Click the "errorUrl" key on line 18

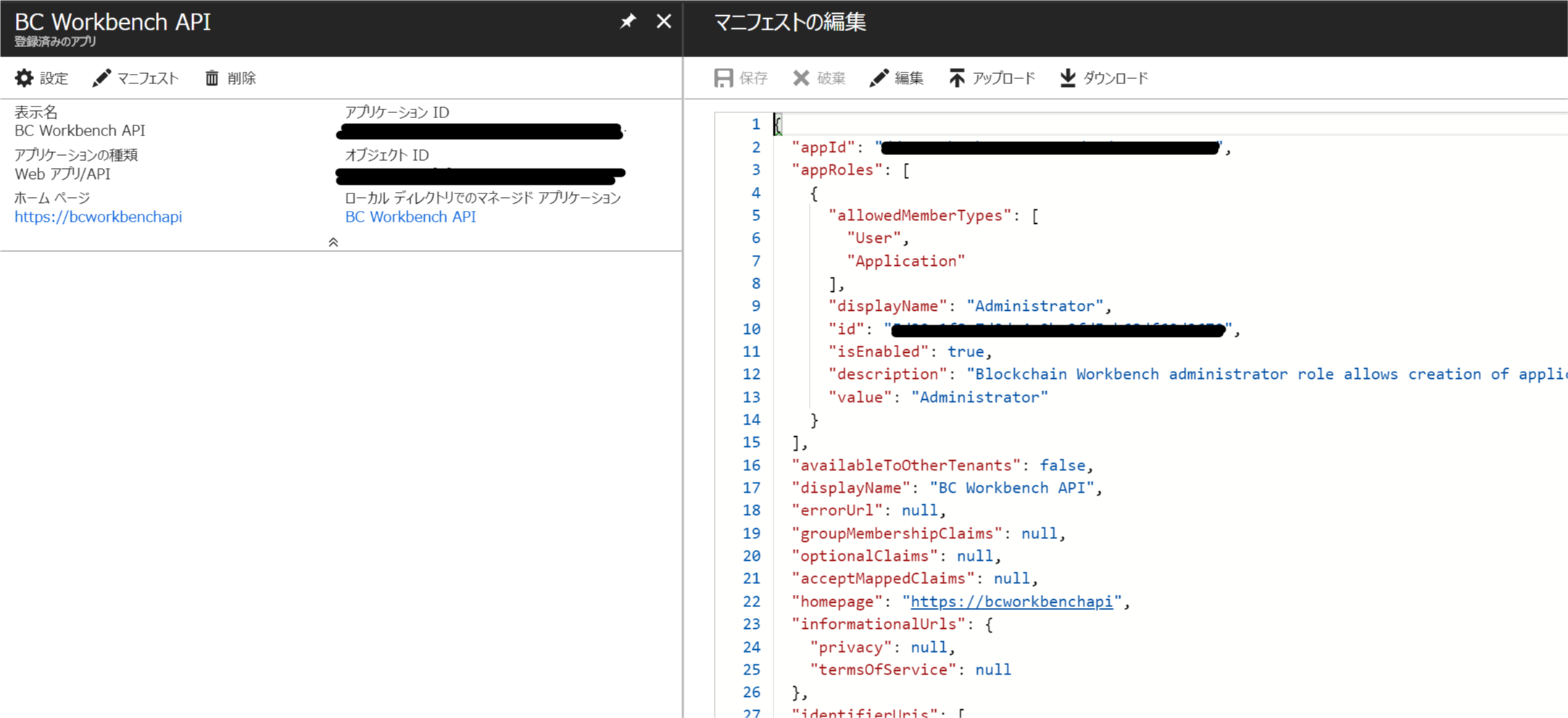pos(837,511)
